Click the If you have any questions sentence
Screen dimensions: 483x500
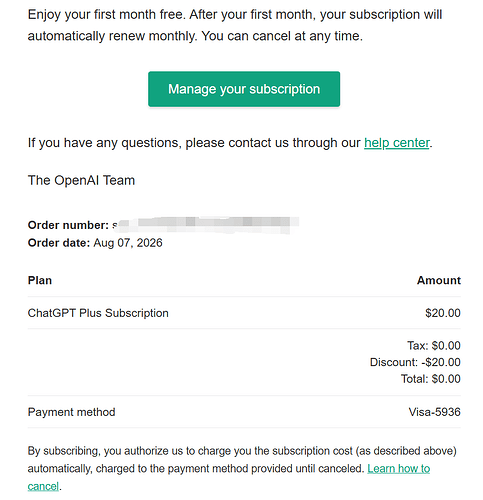230,143
